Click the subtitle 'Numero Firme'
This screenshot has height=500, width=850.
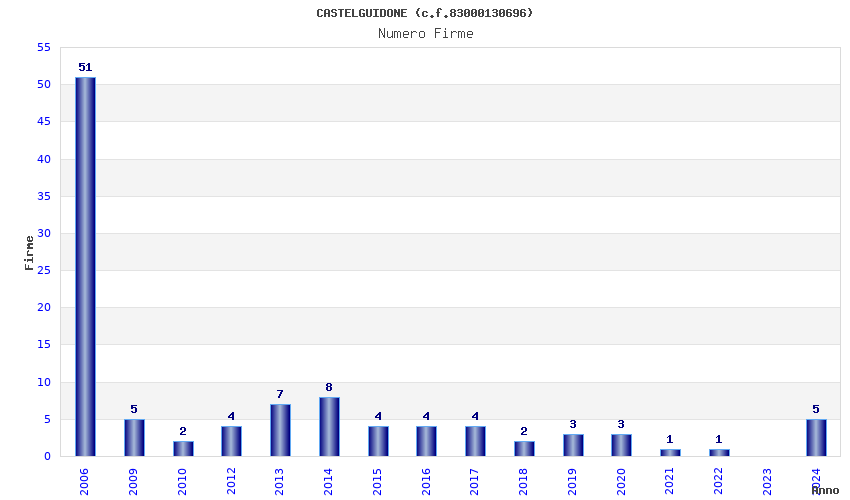click(426, 34)
